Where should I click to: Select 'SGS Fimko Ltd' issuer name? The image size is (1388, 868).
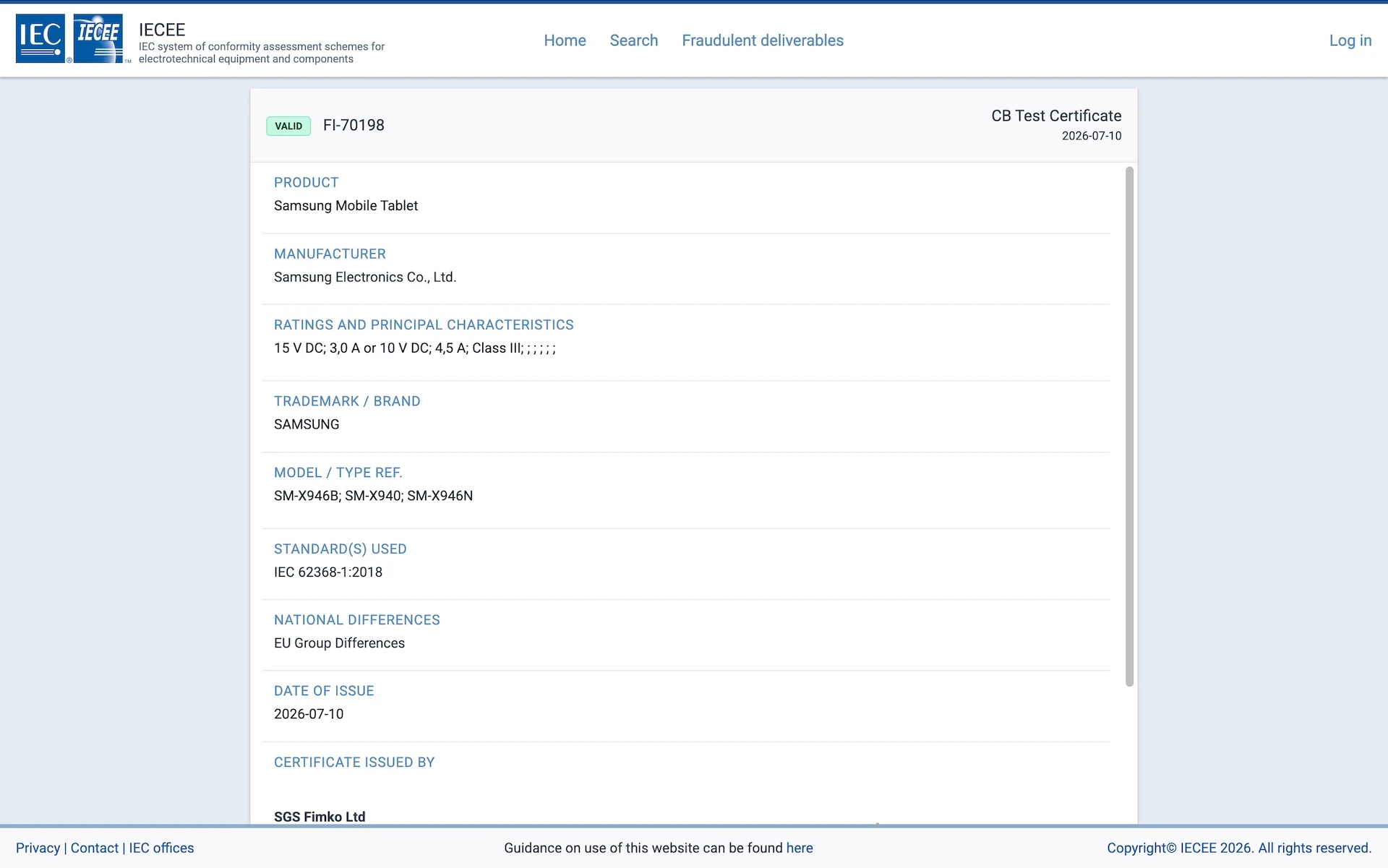coord(320,817)
